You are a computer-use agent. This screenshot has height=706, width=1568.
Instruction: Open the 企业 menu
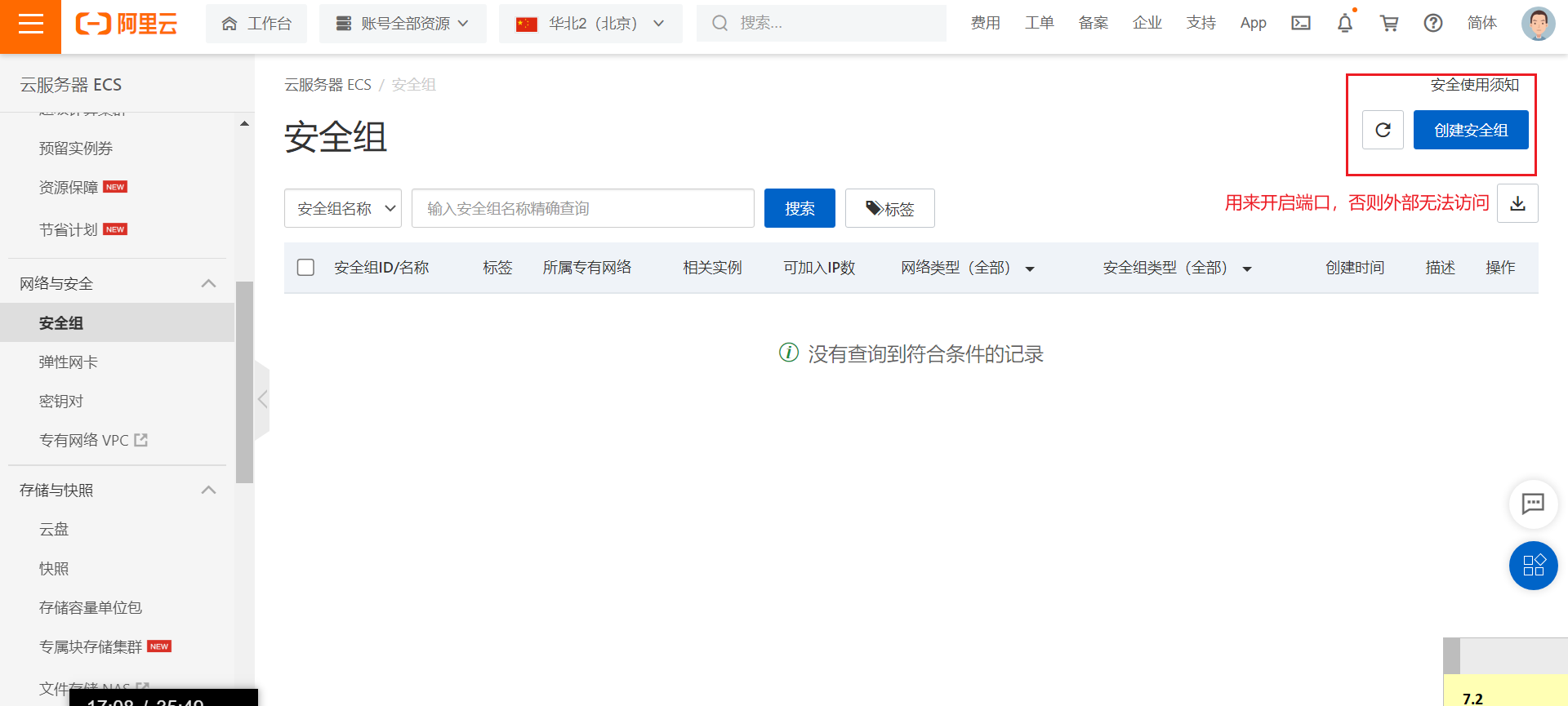1147,23
